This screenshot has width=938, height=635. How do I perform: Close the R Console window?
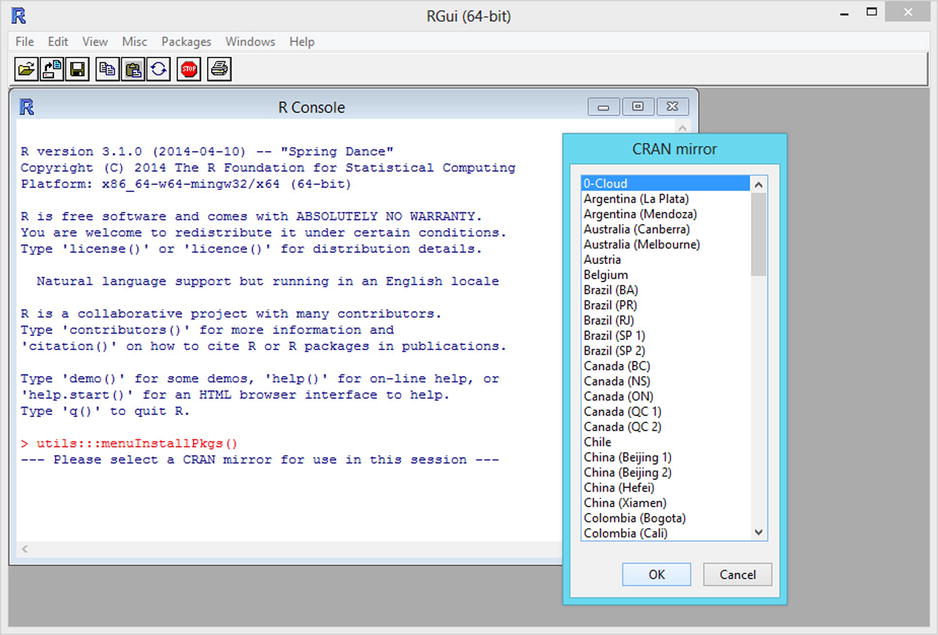pos(672,107)
